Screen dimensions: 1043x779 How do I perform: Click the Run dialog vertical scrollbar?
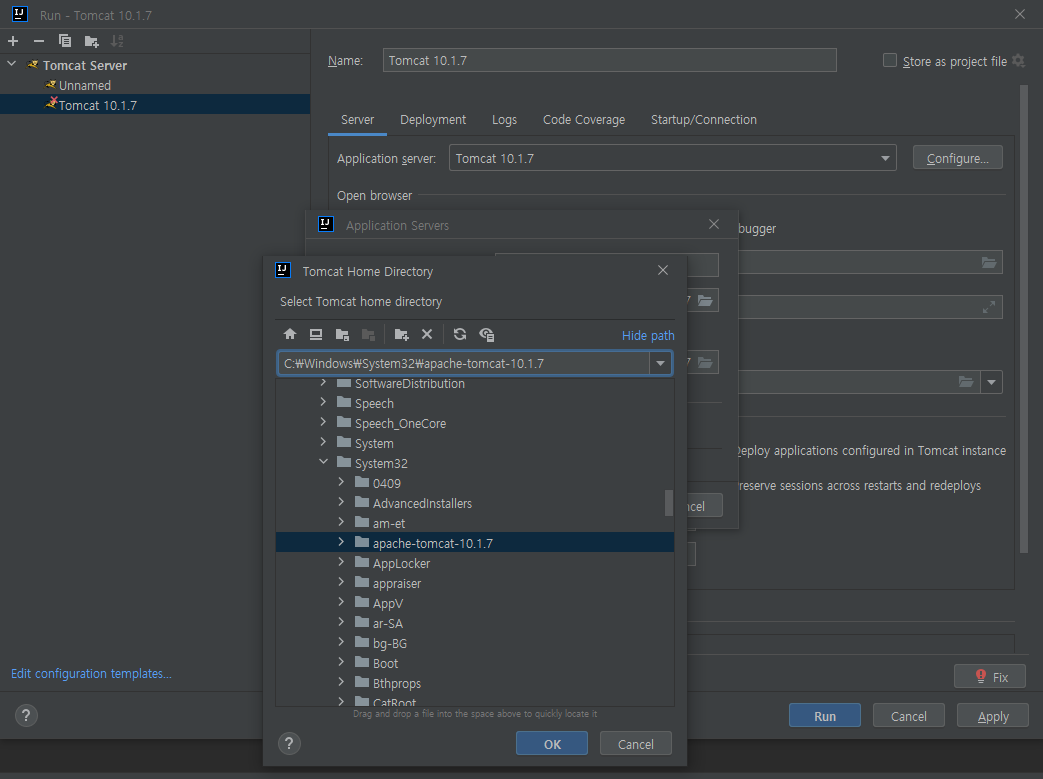[x=1024, y=319]
